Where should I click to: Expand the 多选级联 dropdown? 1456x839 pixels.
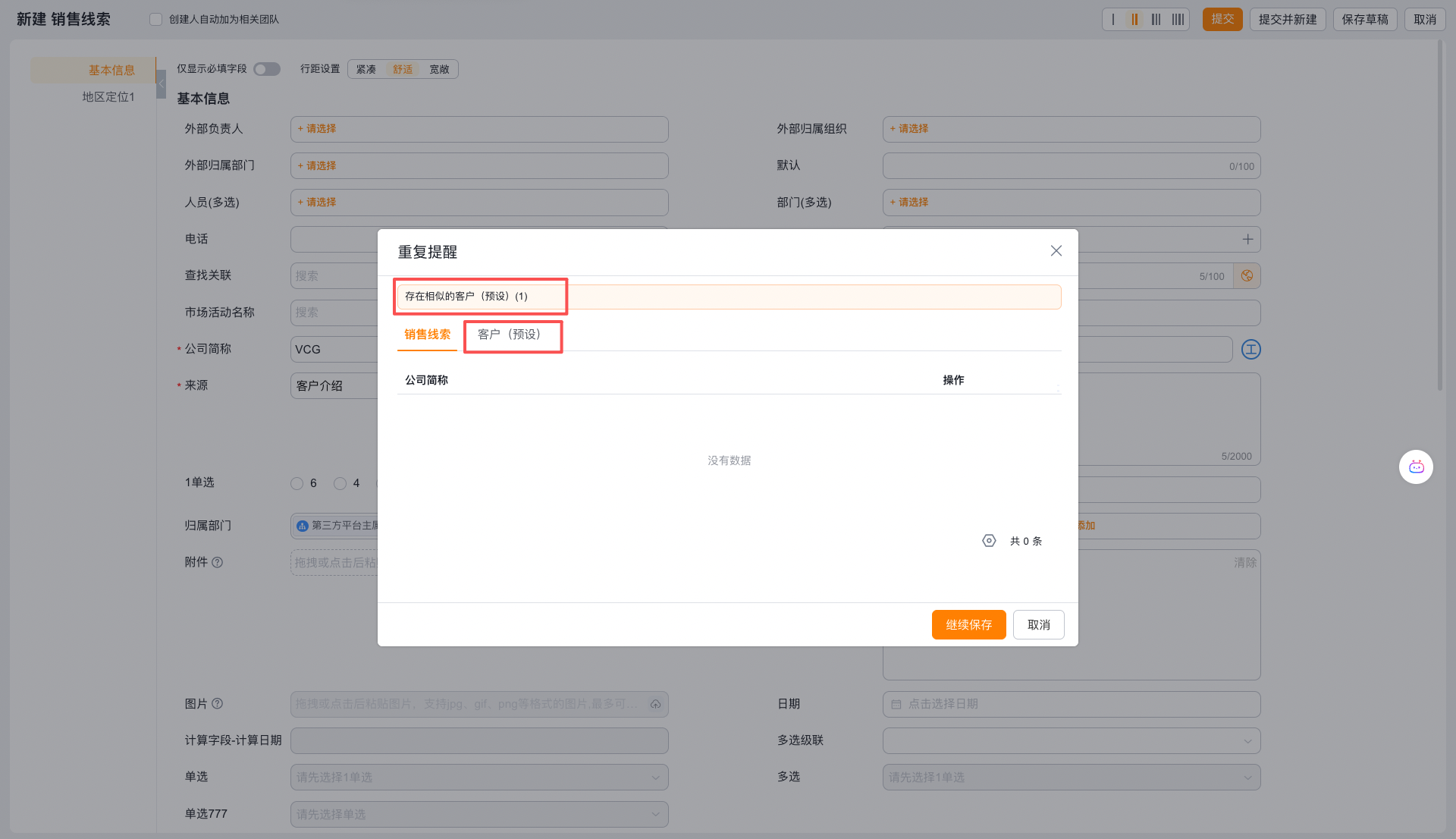tap(1071, 741)
